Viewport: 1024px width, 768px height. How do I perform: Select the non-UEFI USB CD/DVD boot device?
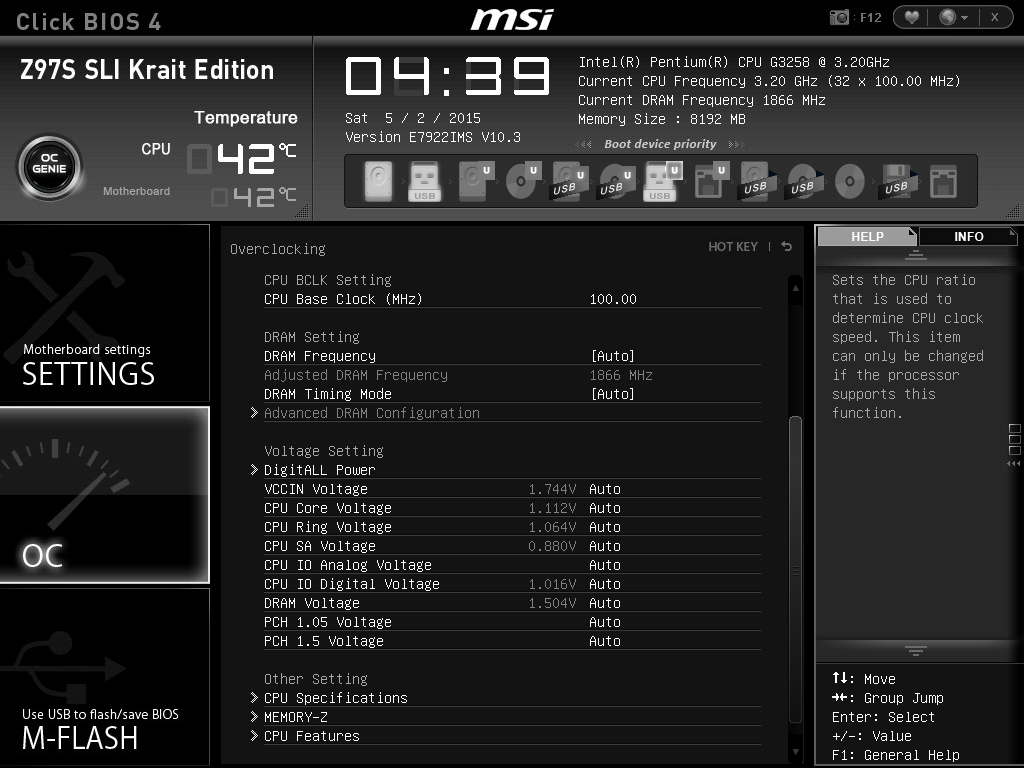[x=804, y=181]
